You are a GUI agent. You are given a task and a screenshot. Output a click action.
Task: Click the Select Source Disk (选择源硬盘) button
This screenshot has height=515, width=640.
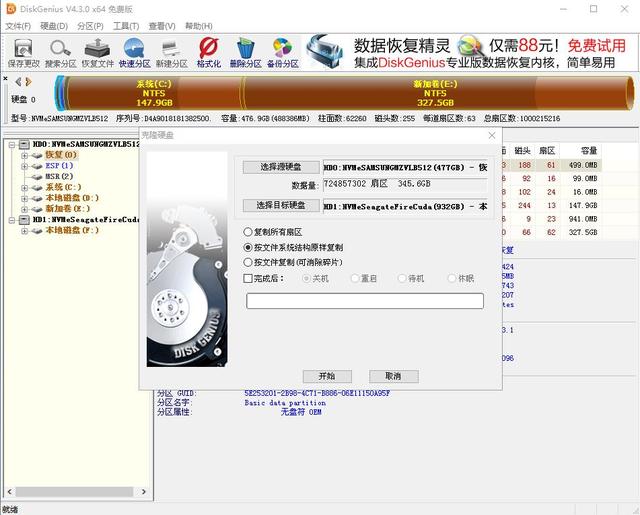tap(281, 167)
